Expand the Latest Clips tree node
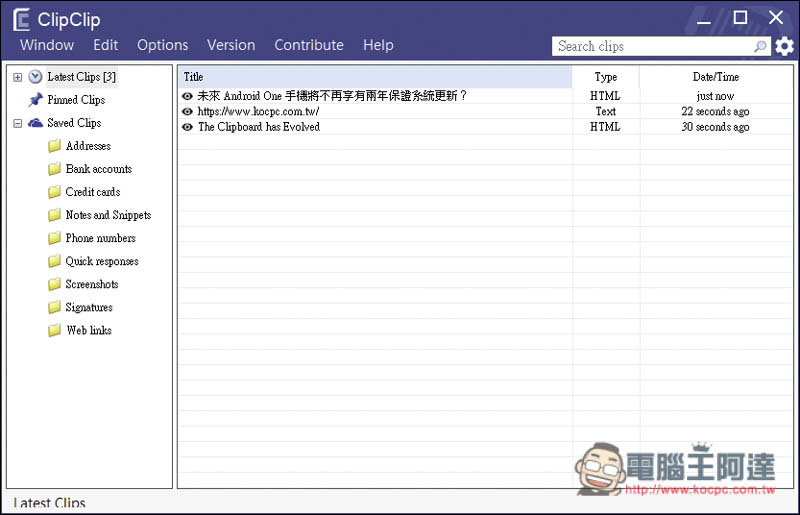 tap(18, 78)
